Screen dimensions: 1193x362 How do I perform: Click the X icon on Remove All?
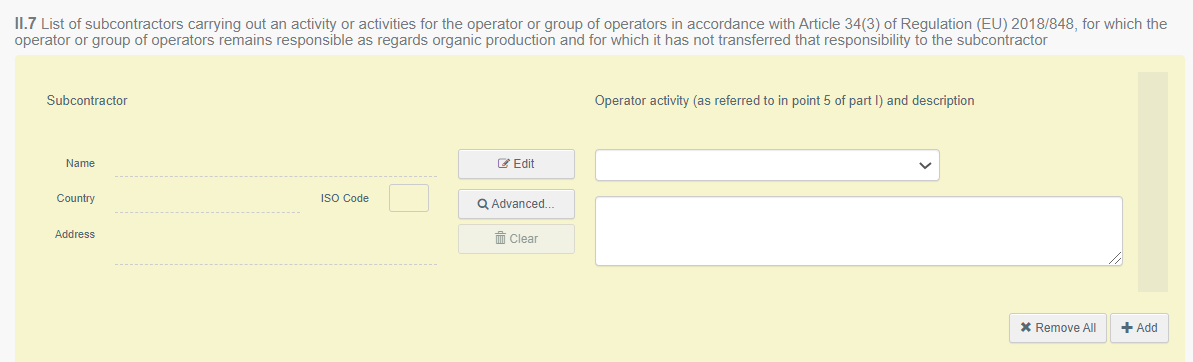click(1026, 328)
